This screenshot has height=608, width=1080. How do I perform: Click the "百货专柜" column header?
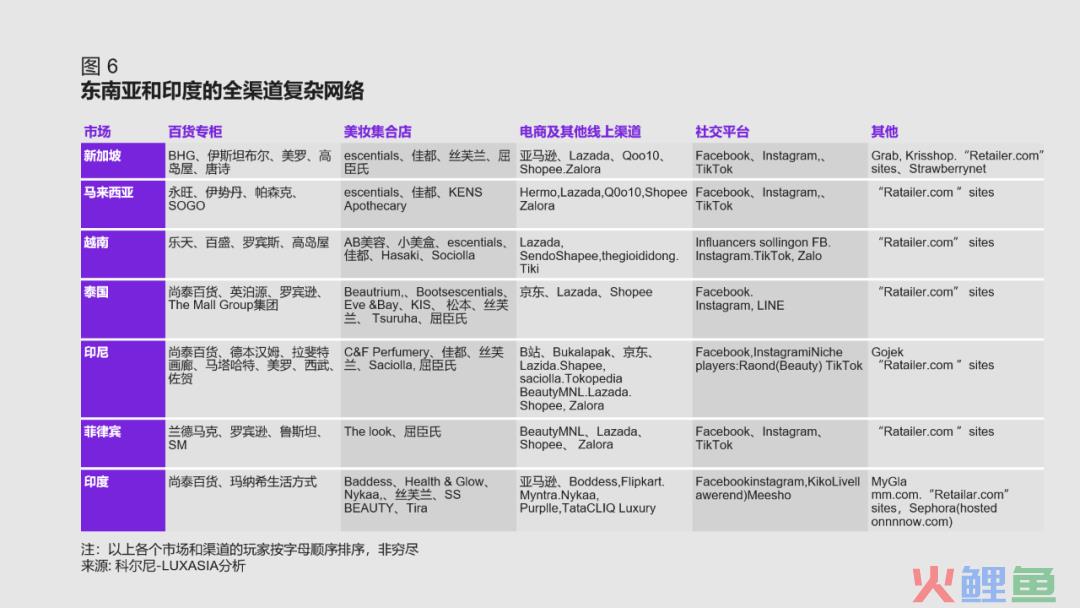coord(195,132)
